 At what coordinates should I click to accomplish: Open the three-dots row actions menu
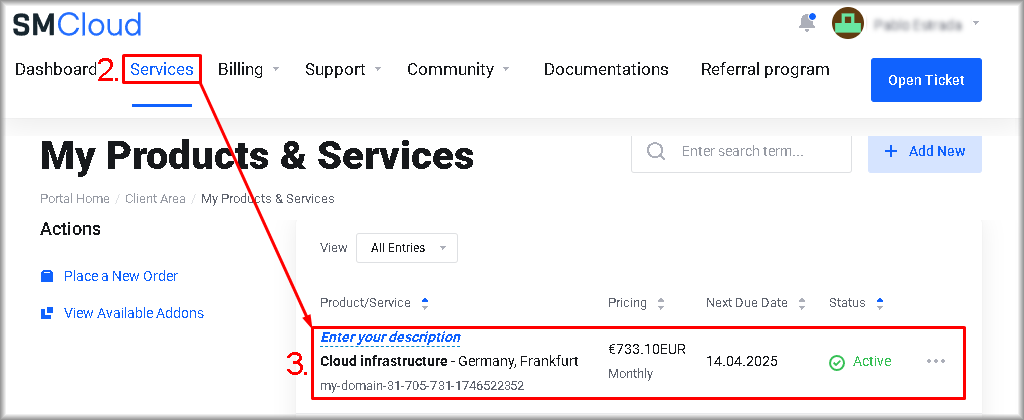coord(936,361)
